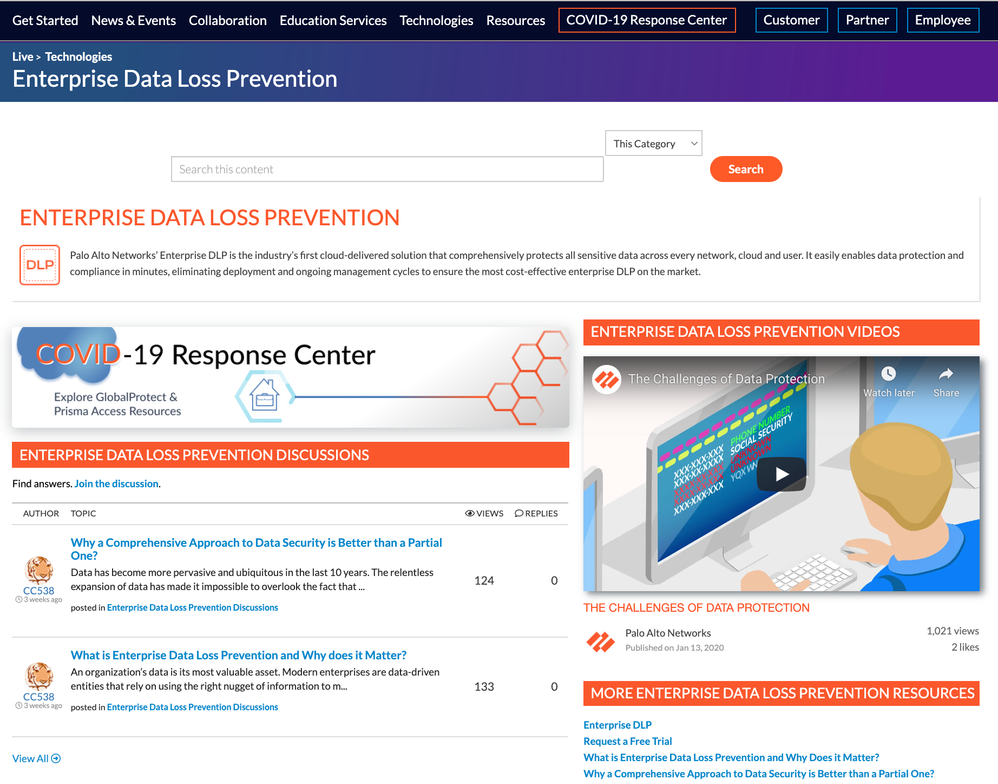Screen dimensions: 998x784
Task: Open Why a Comprehensive Approach discussion topic
Action: click(x=256, y=549)
